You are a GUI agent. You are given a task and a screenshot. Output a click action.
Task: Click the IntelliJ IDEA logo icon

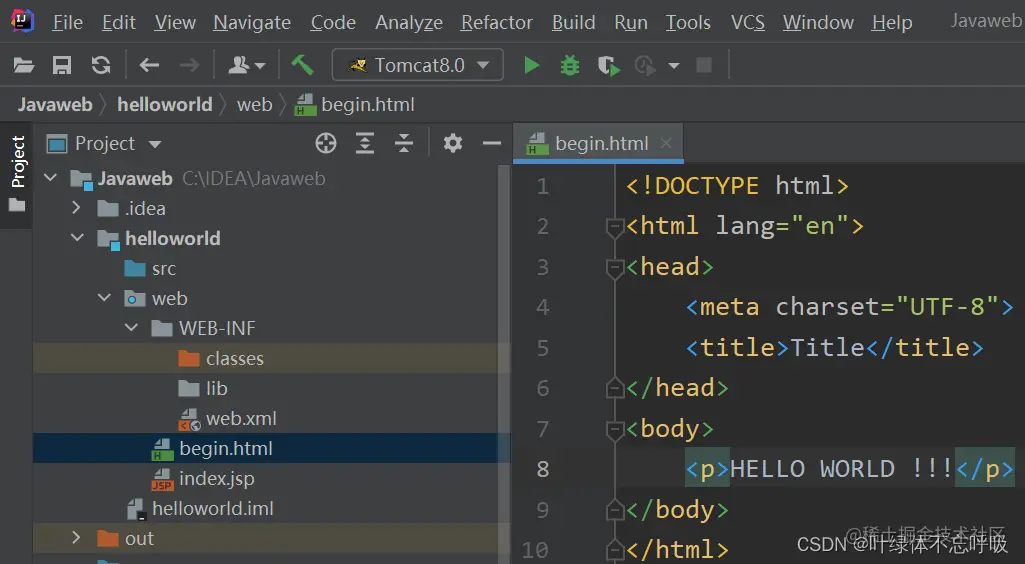coord(22,22)
